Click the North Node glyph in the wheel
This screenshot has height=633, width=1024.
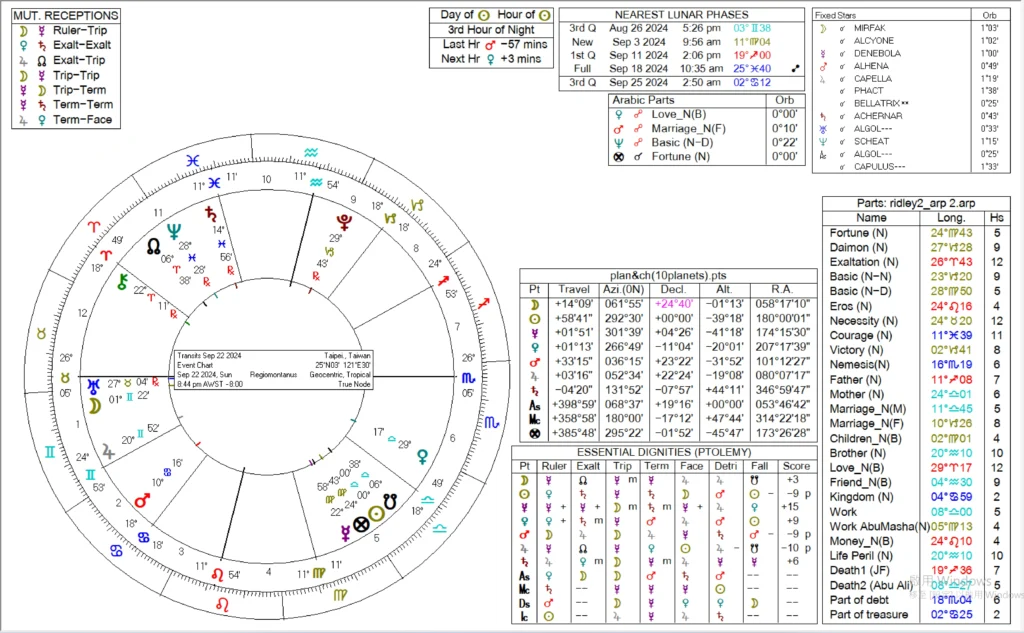click(x=155, y=245)
